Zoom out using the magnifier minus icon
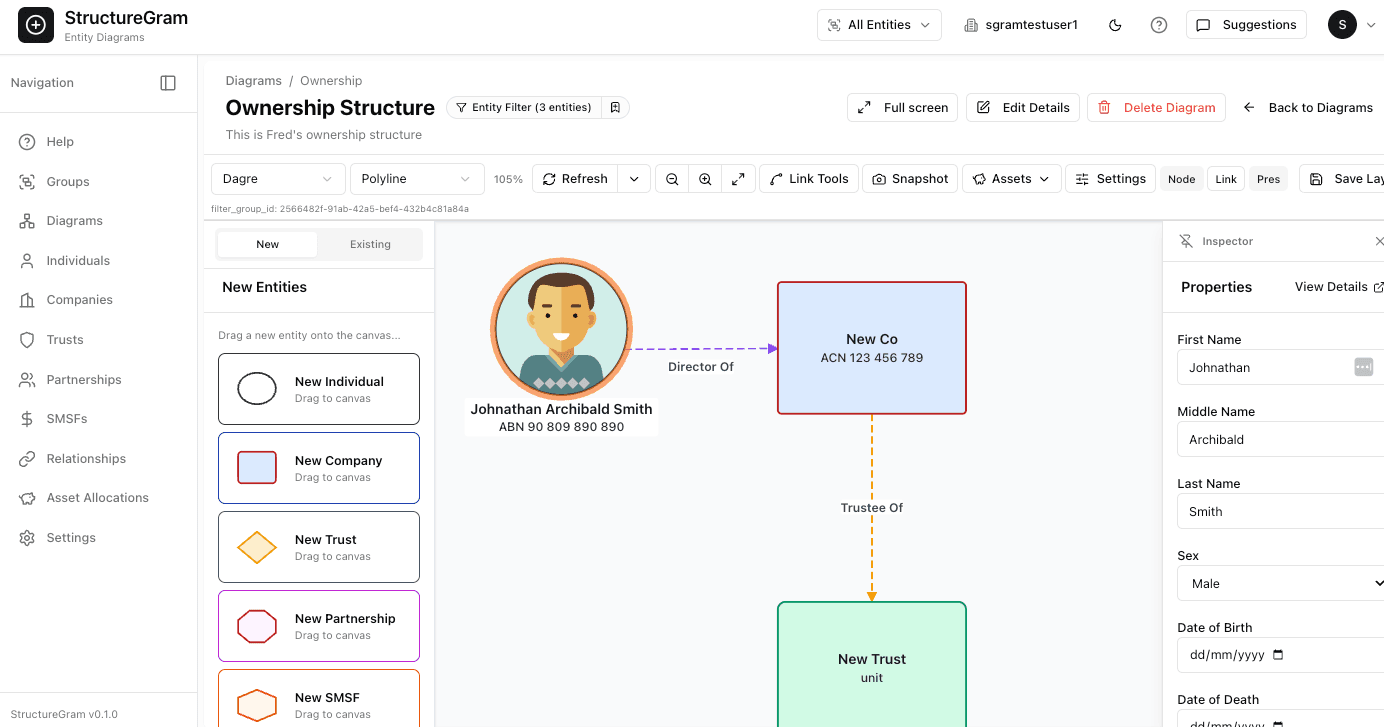This screenshot has width=1384, height=727. point(671,178)
